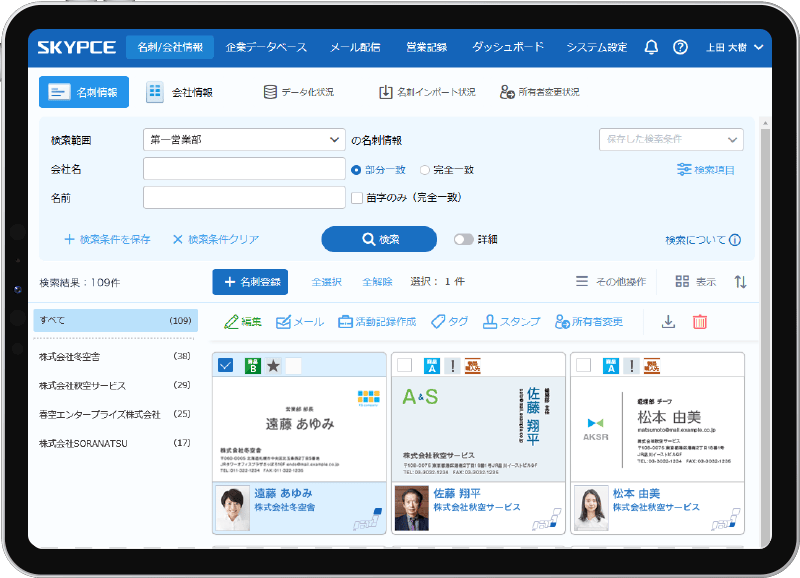Select 部分一致 radio button

coord(356,170)
